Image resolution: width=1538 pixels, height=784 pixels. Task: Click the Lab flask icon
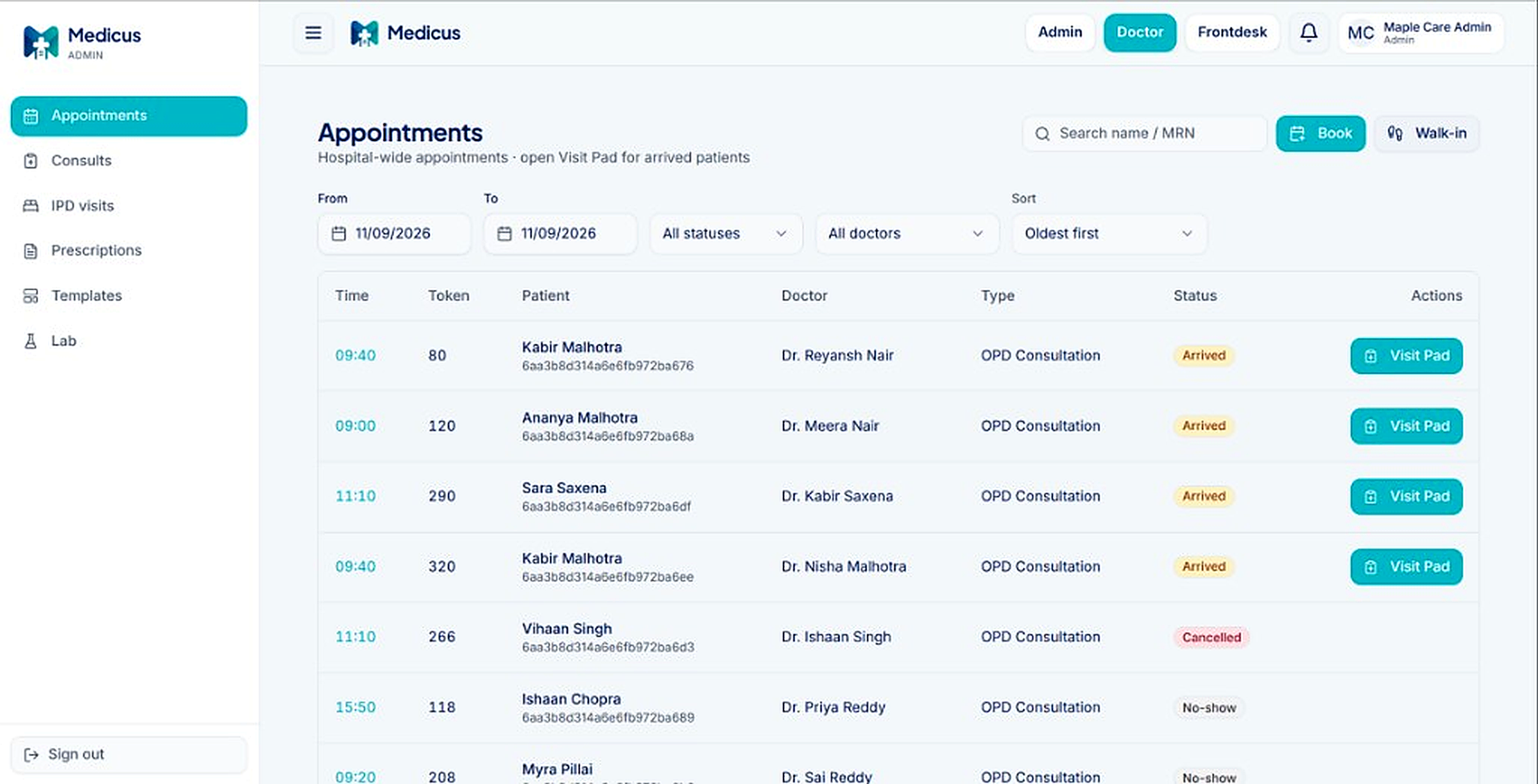click(31, 341)
